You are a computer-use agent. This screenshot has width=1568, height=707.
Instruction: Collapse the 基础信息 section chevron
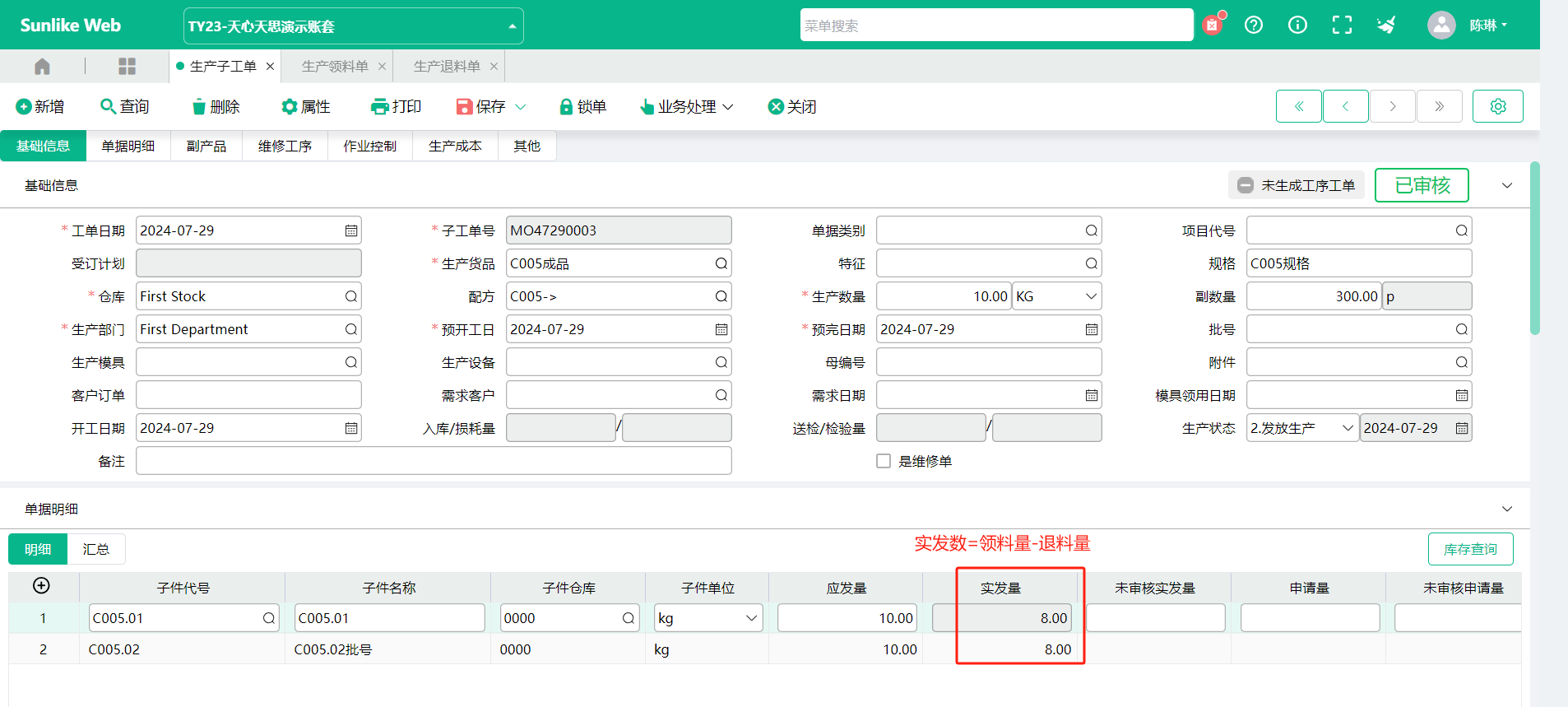pos(1507,185)
